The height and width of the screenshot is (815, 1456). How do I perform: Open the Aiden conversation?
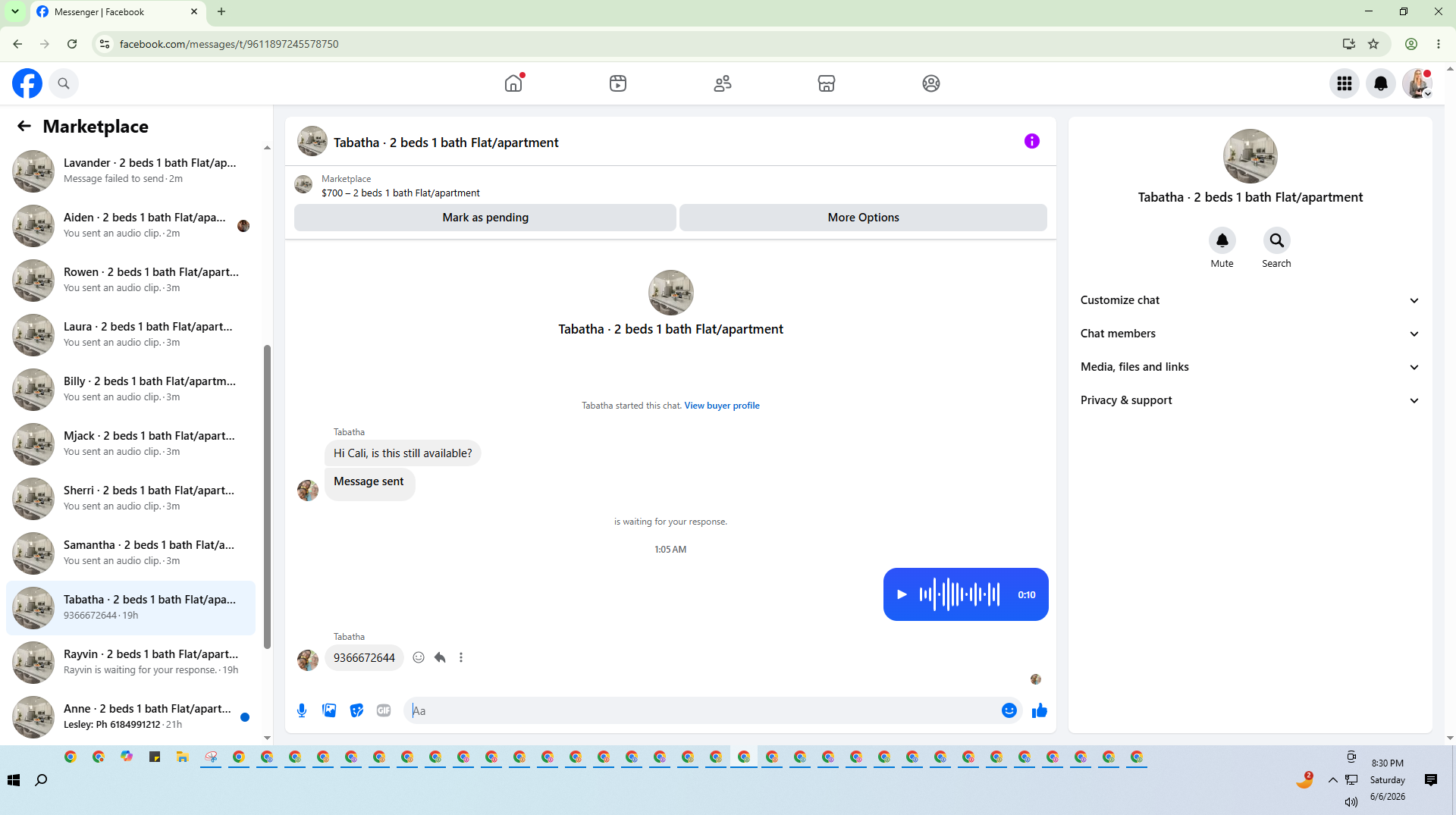click(130, 225)
